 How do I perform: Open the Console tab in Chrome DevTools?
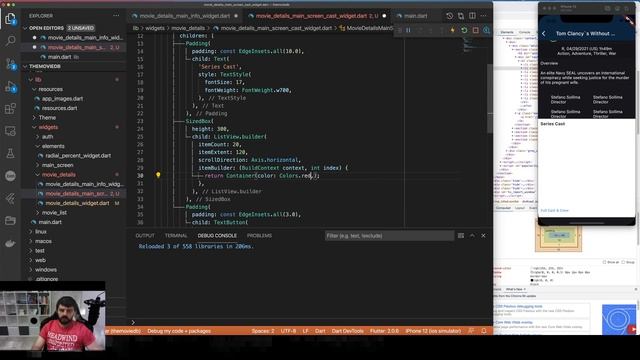coord(524,32)
